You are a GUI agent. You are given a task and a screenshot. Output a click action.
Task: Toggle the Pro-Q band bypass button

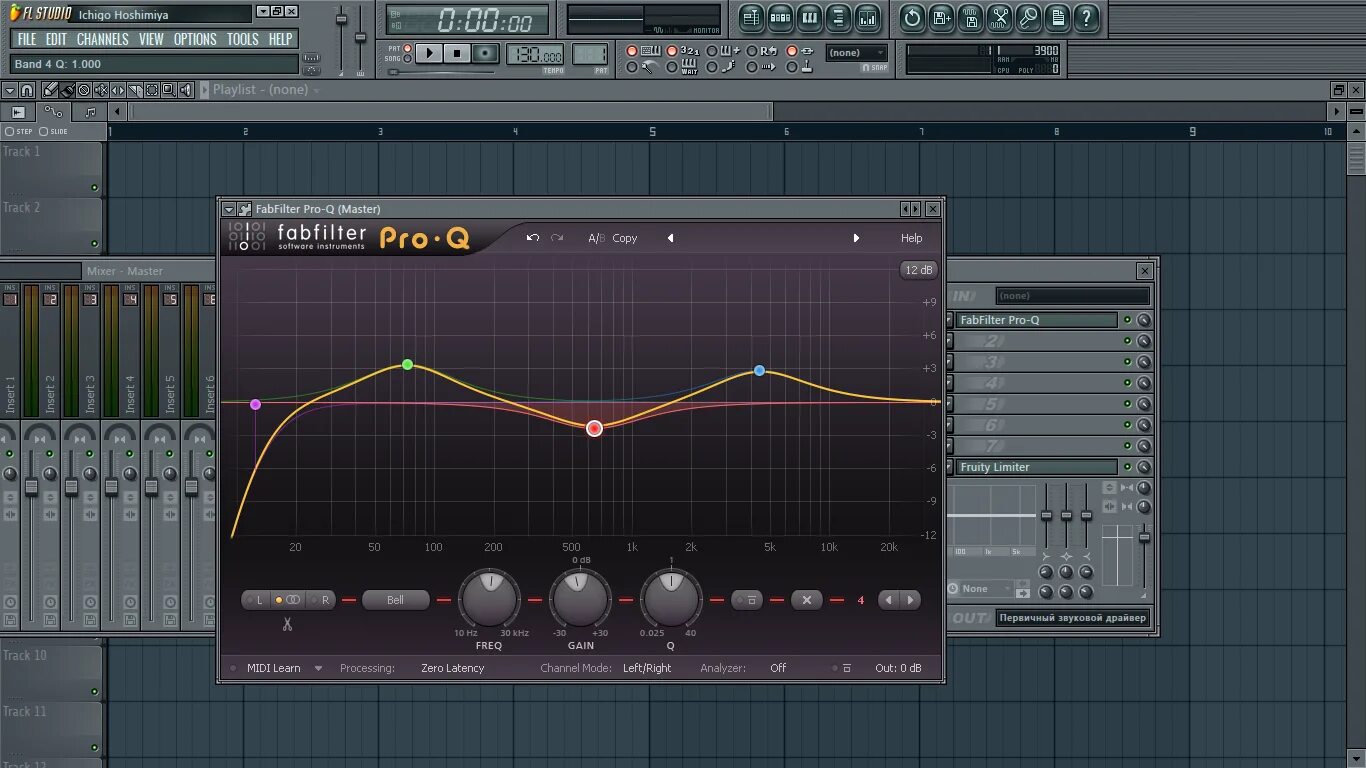click(x=749, y=600)
